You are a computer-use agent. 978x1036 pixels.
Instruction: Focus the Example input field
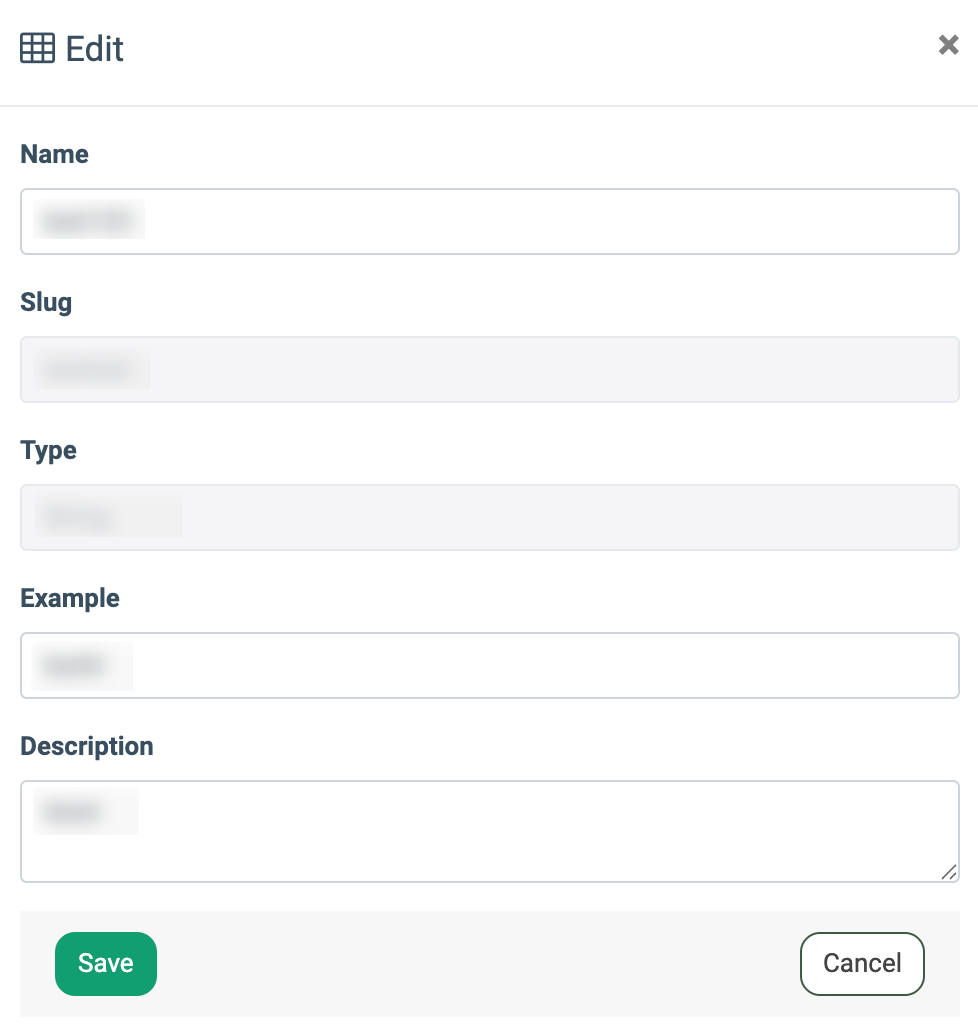click(490, 665)
